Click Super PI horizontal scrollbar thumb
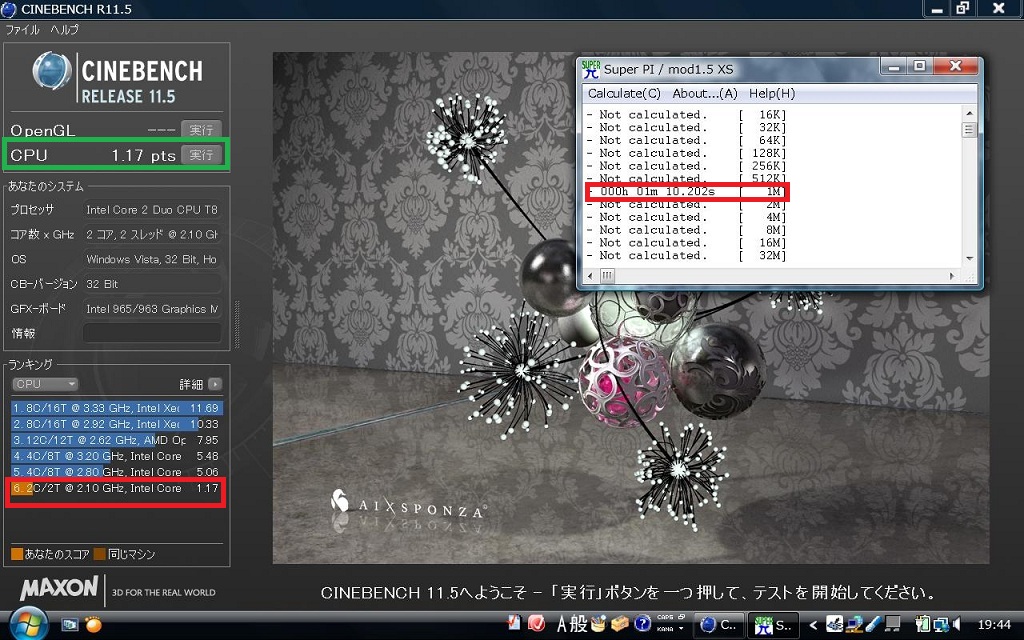The height and width of the screenshot is (640, 1024). click(607, 276)
